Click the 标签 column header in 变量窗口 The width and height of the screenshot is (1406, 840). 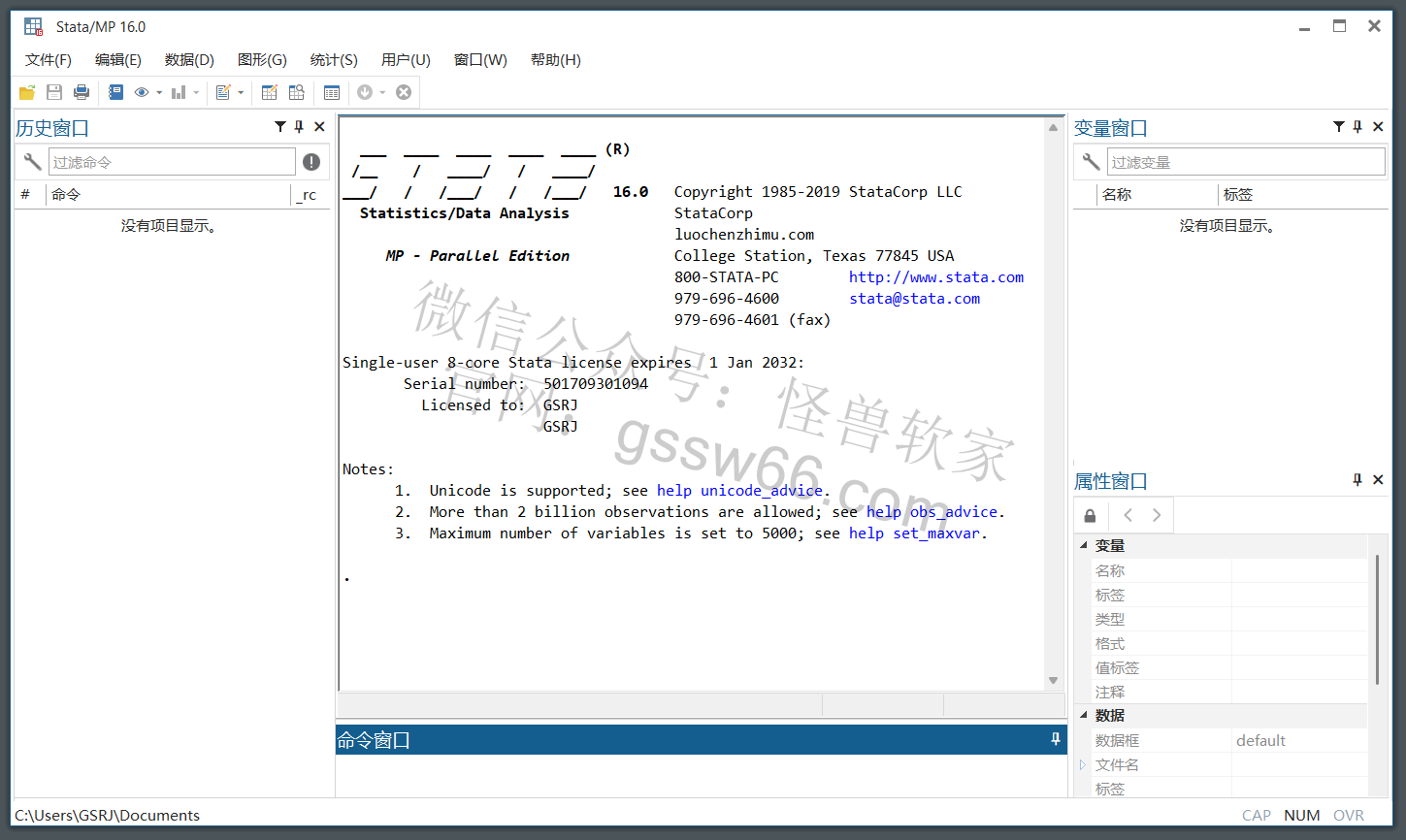tap(1302, 194)
